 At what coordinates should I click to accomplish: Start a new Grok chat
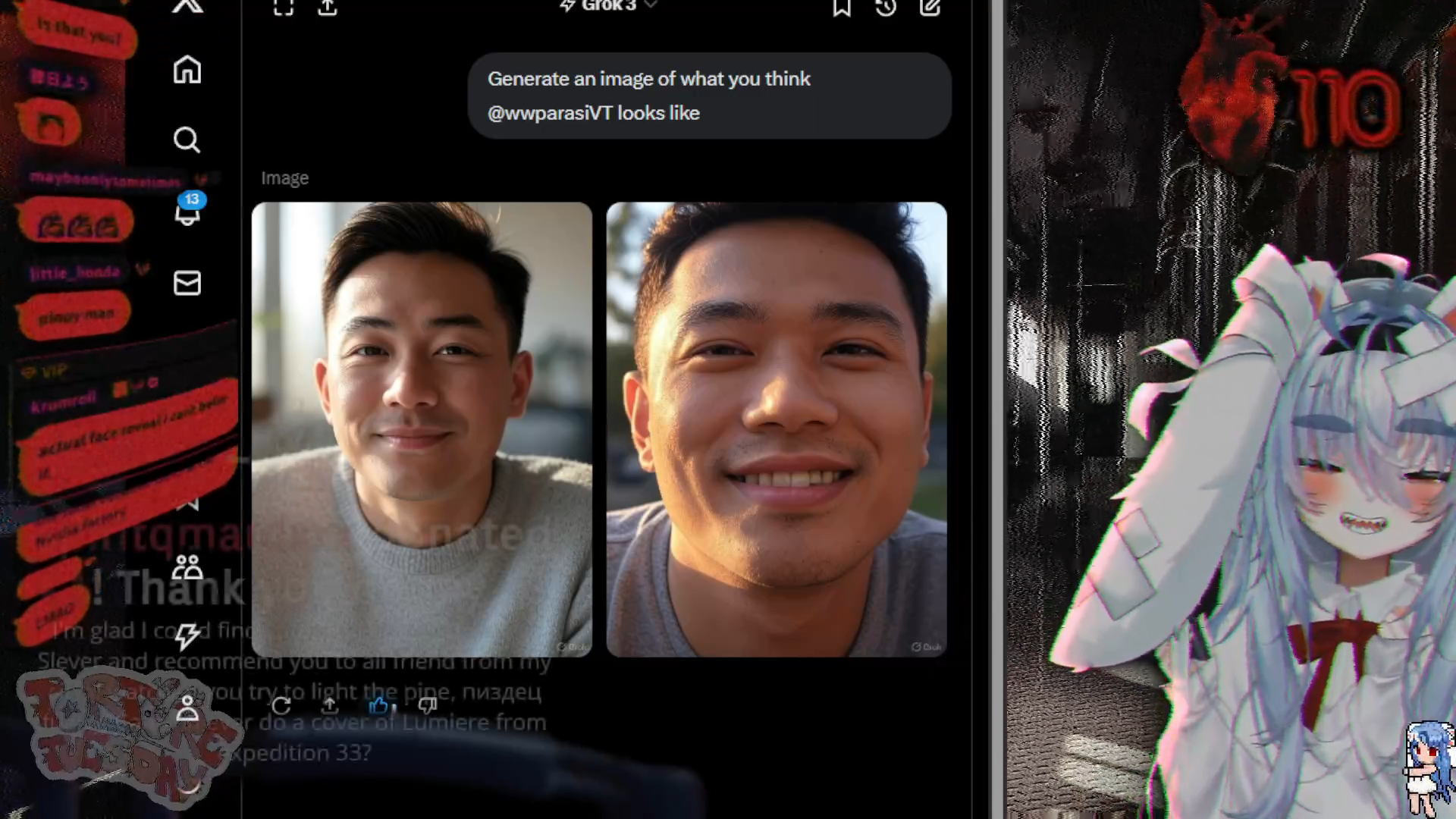point(930,8)
